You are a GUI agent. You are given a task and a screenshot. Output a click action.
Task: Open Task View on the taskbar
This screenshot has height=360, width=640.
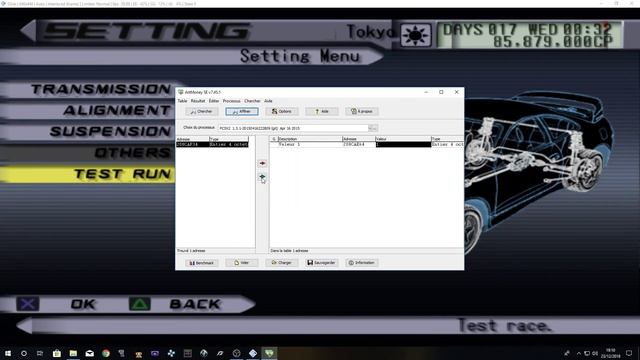(x=40, y=353)
